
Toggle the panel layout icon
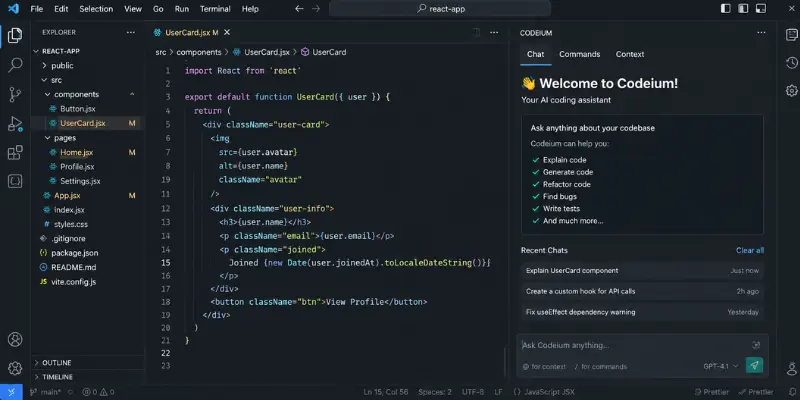[743, 9]
